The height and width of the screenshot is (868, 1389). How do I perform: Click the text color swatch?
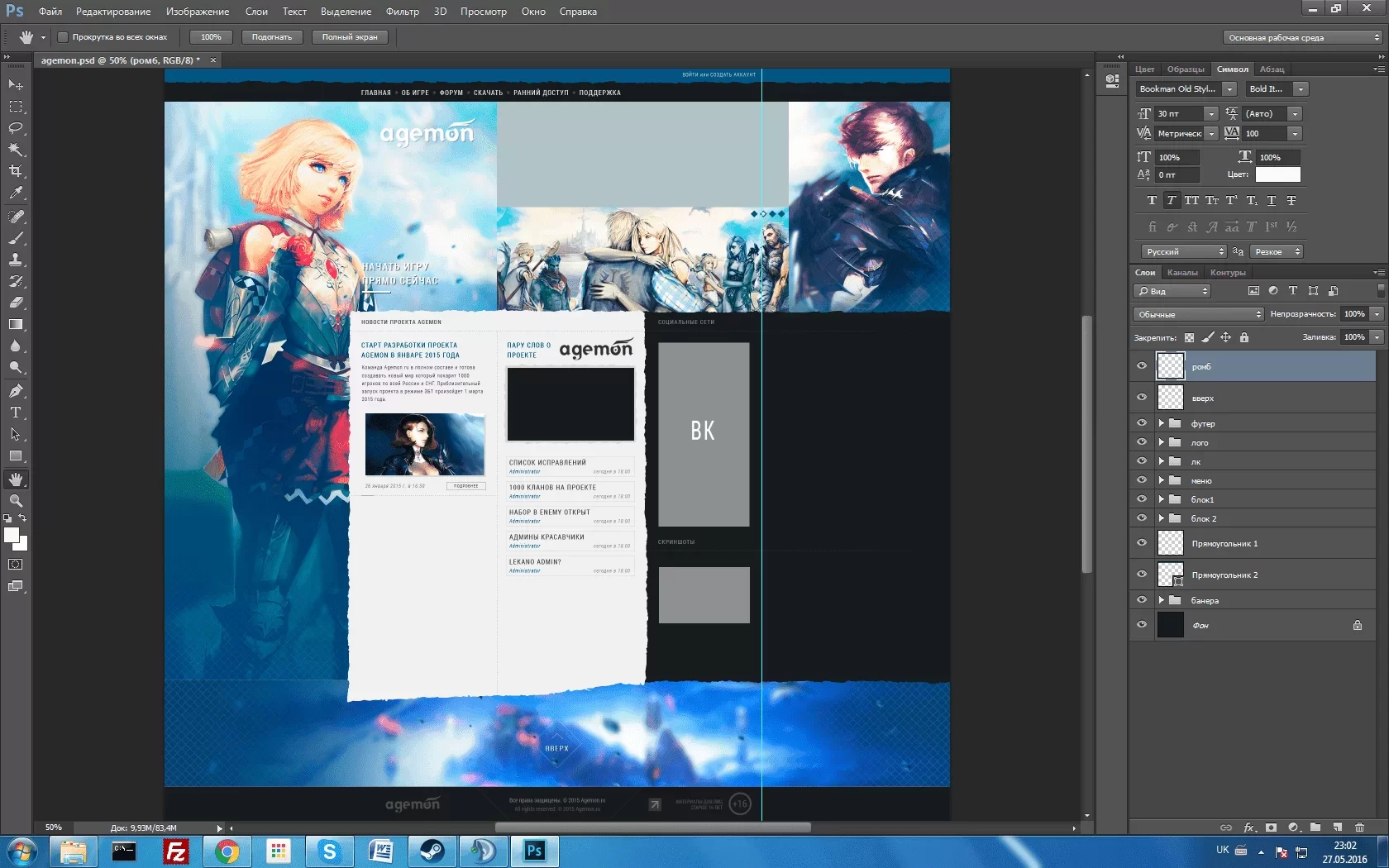pyautogui.click(x=1277, y=174)
